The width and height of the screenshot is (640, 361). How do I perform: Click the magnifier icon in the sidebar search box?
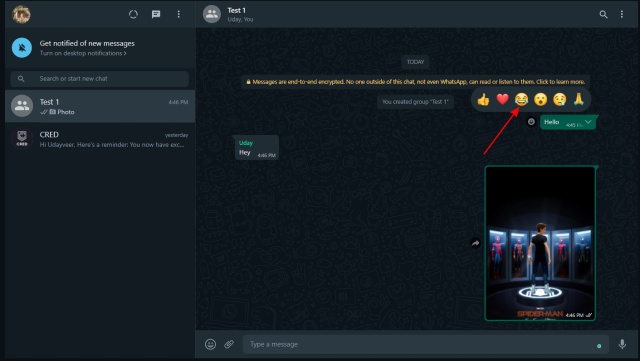pyautogui.click(x=21, y=78)
